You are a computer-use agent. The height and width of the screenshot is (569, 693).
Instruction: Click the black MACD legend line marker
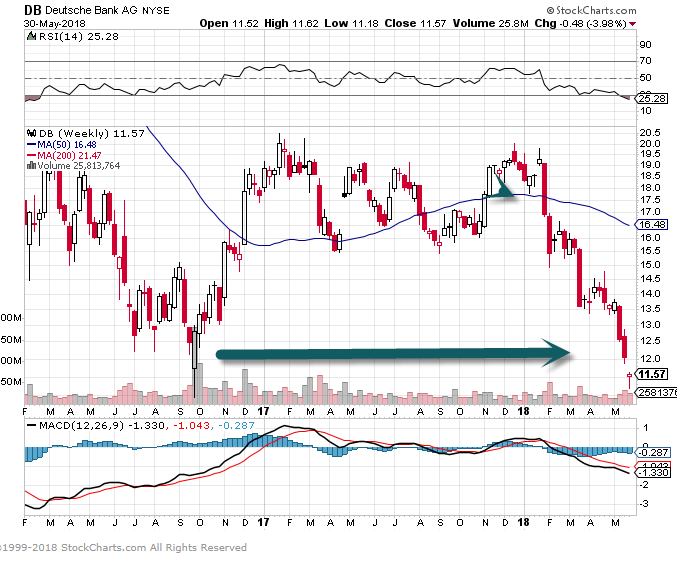point(31,425)
